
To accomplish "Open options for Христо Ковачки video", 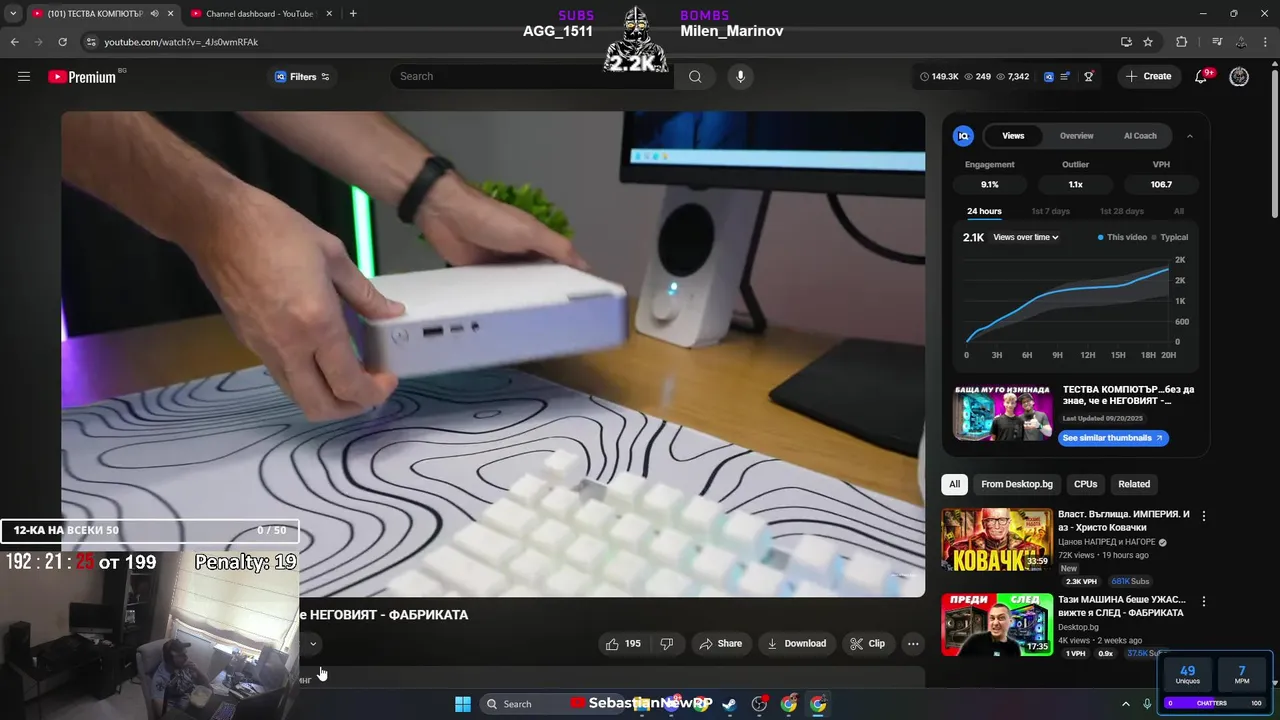I will (1204, 516).
